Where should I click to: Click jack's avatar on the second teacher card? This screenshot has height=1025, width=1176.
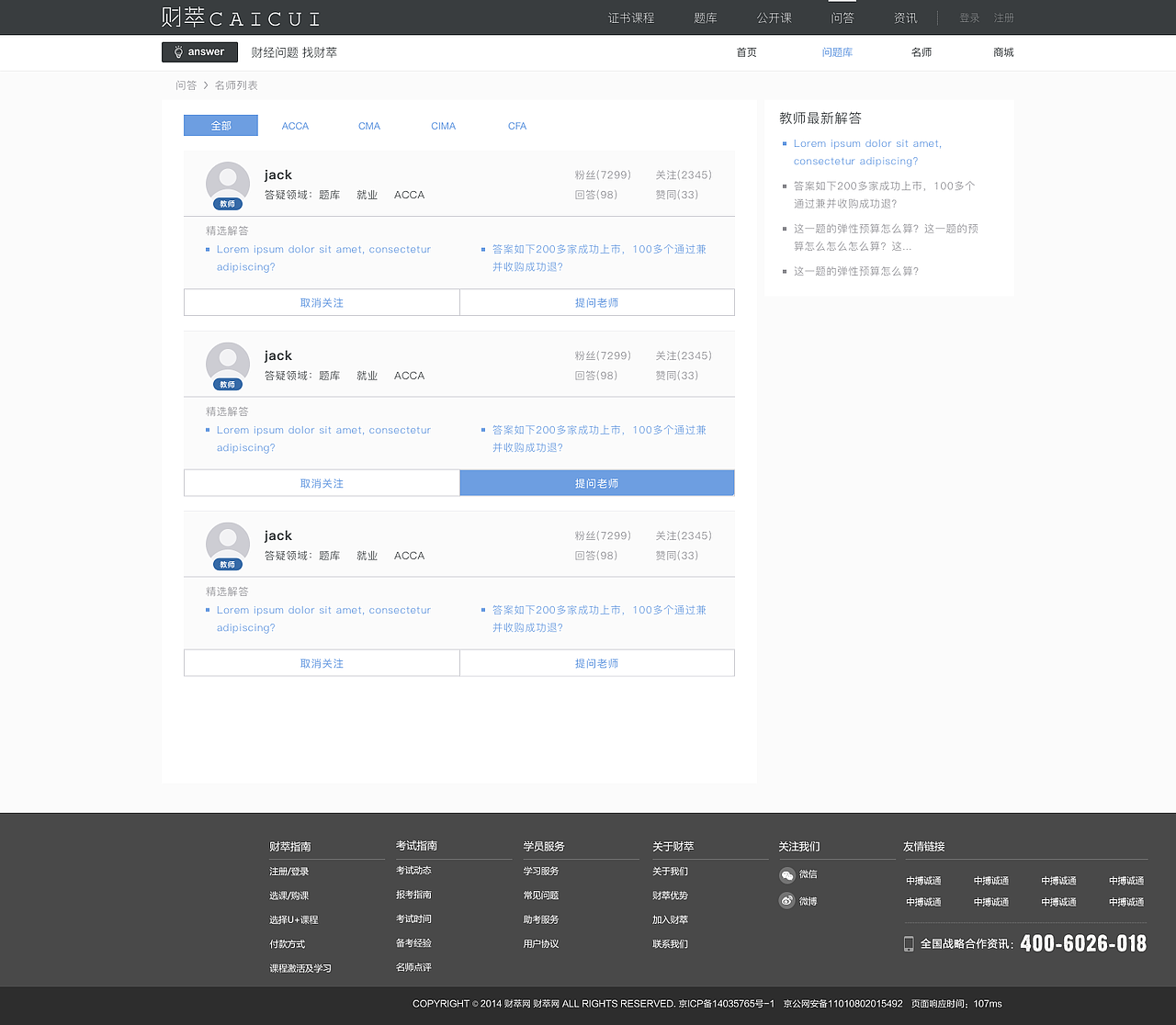[227, 362]
